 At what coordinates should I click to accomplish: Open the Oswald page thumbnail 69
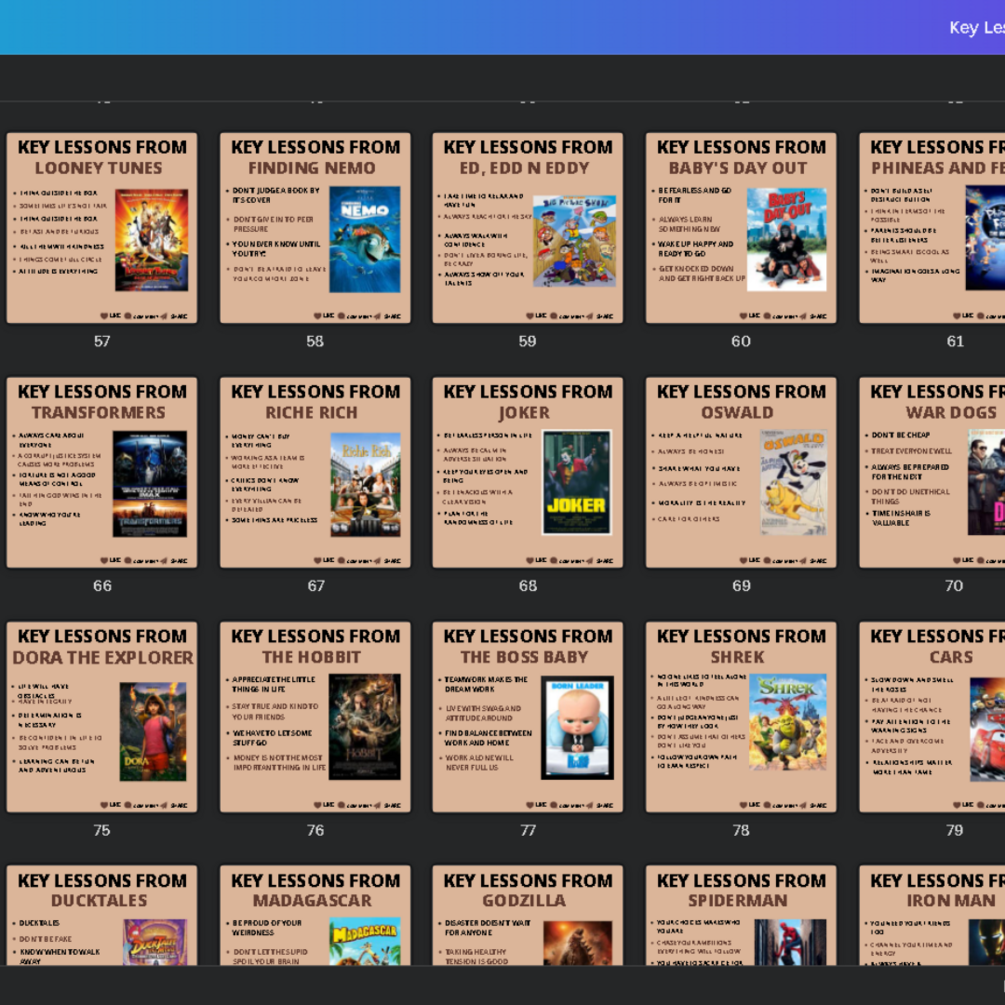741,472
